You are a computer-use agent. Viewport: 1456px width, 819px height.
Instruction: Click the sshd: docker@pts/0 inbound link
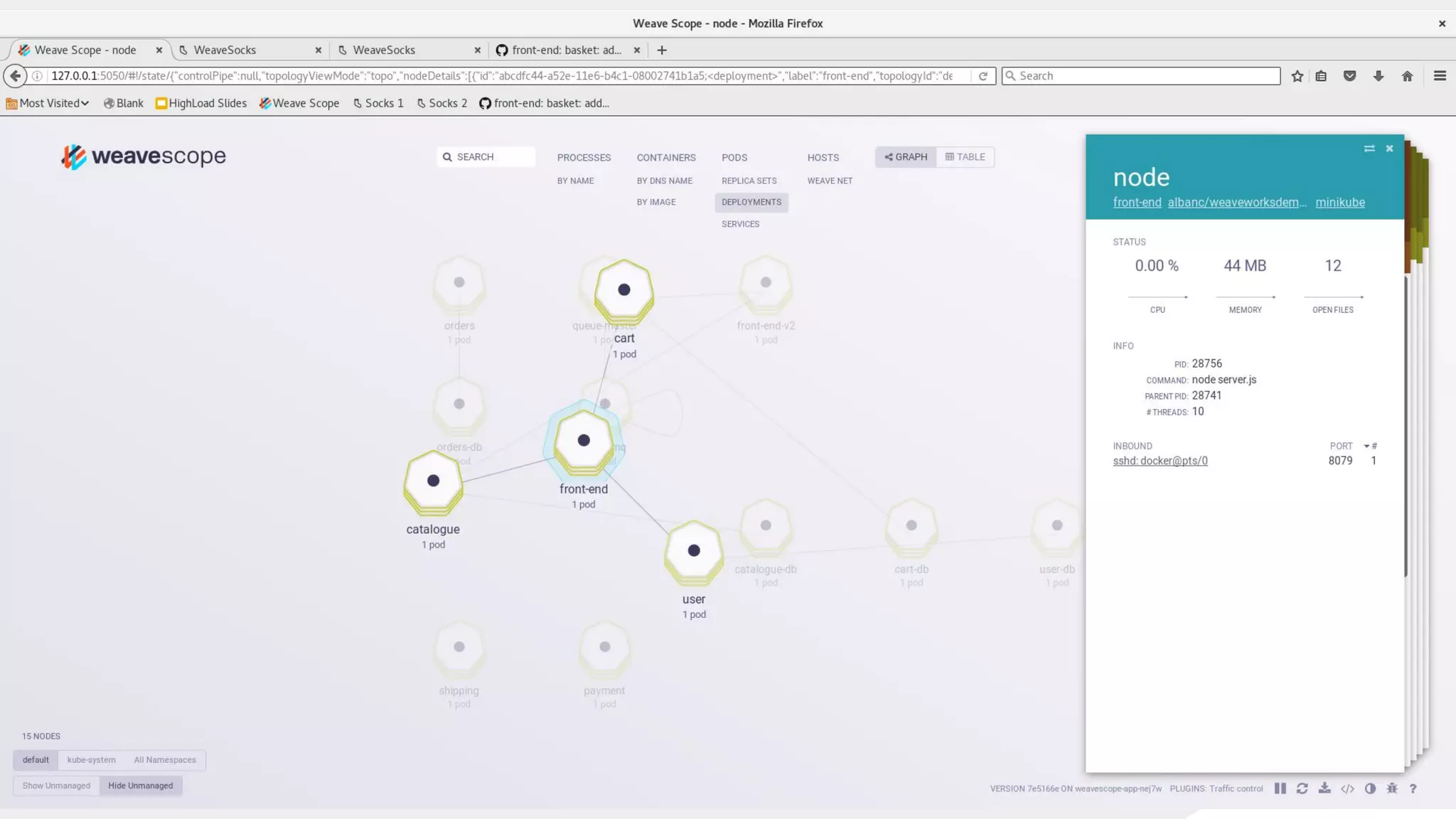[1160, 461]
